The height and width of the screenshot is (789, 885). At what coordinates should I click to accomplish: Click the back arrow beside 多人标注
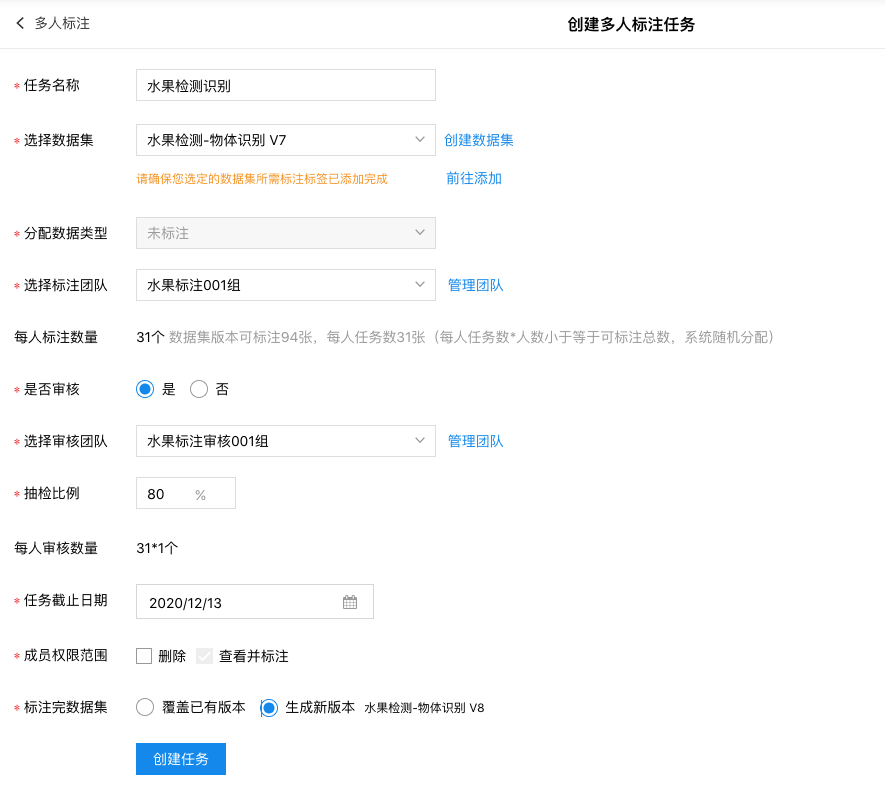pos(20,23)
